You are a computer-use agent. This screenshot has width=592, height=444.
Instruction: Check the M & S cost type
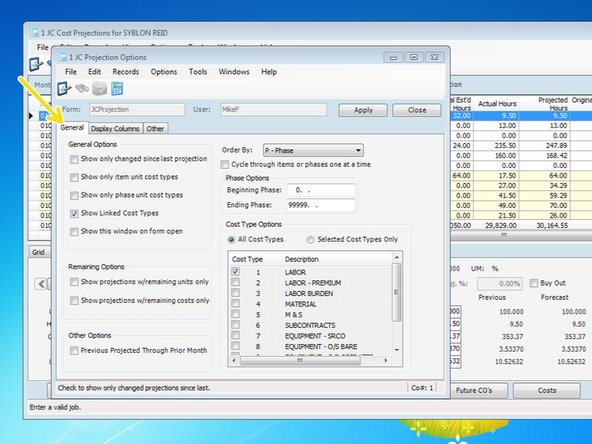tap(235, 314)
